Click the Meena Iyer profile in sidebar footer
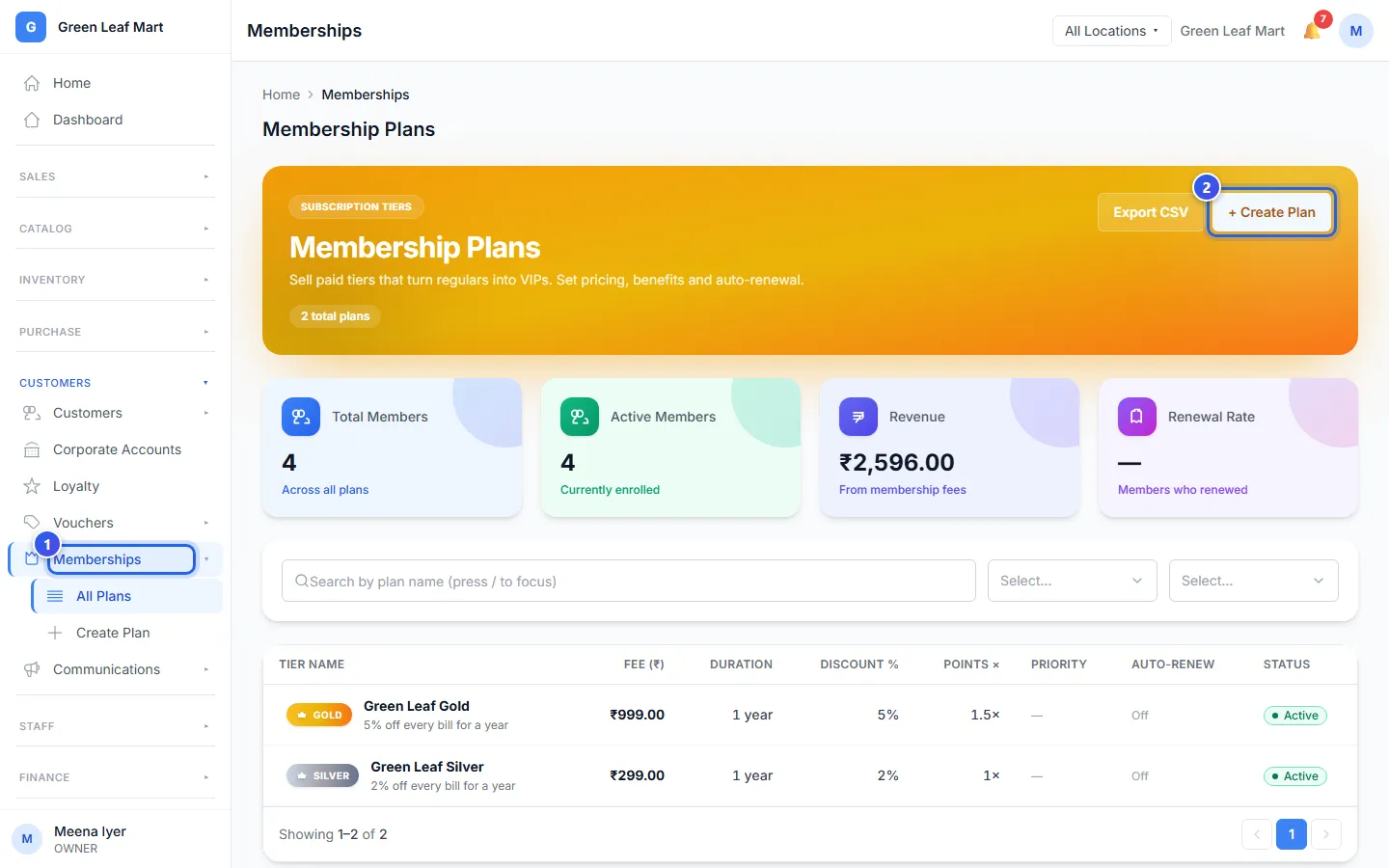Viewport: 1389px width, 868px height. (x=115, y=839)
